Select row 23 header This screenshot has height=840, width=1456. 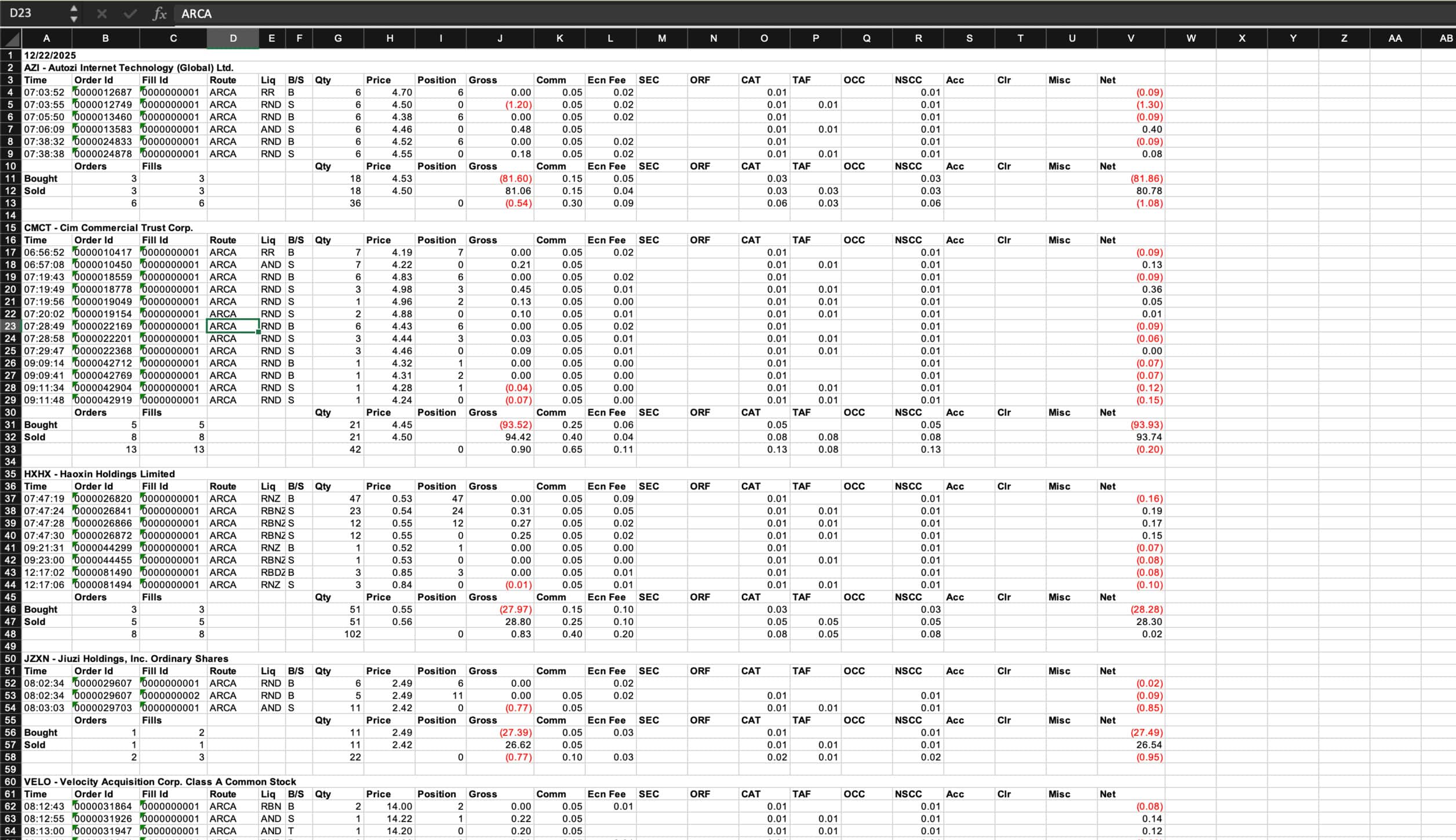10,326
